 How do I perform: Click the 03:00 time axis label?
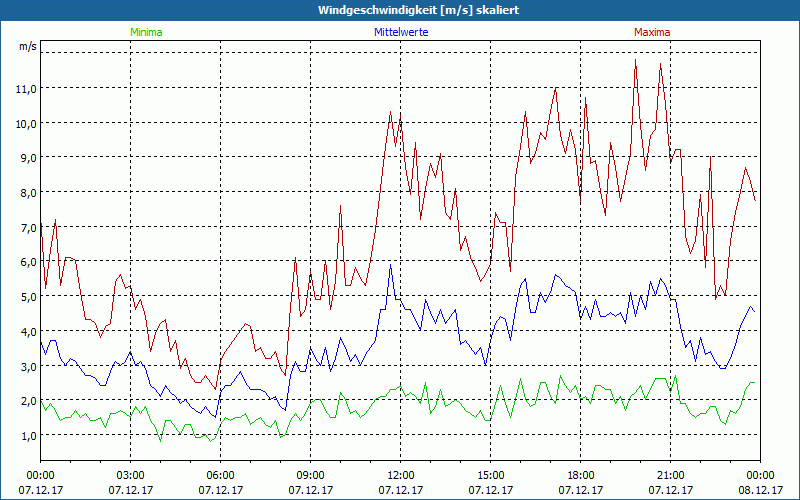pos(131,476)
